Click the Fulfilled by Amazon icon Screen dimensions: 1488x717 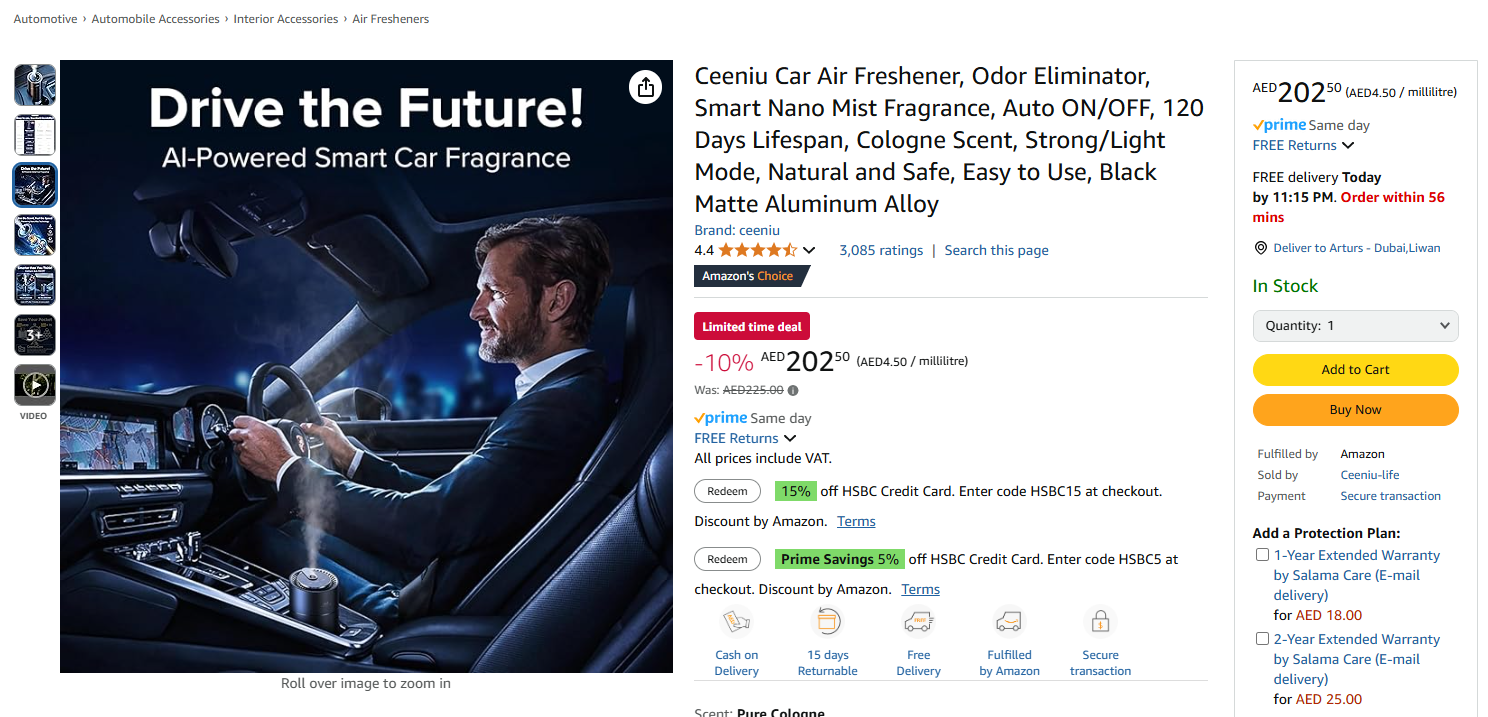coord(1009,622)
